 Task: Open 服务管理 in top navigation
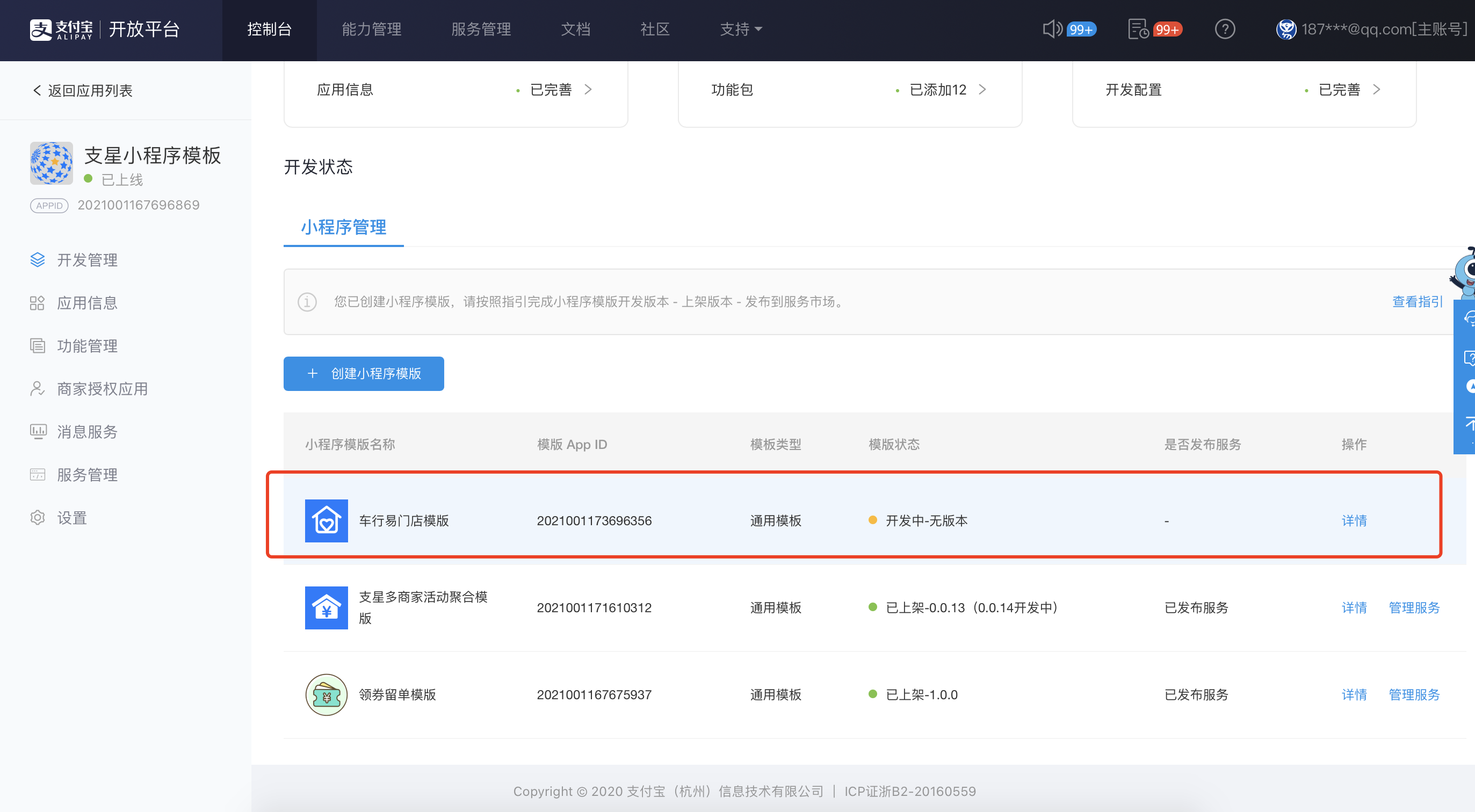tap(481, 29)
